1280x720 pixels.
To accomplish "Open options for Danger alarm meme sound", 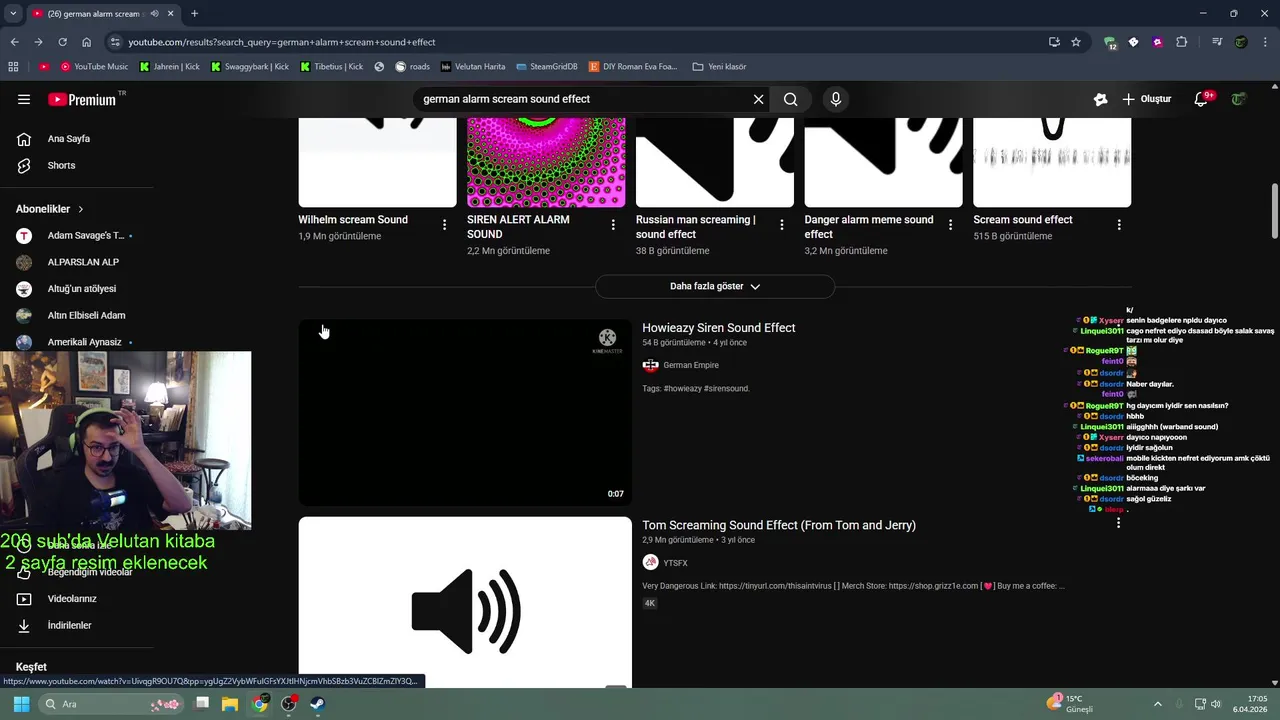I will click(x=951, y=225).
